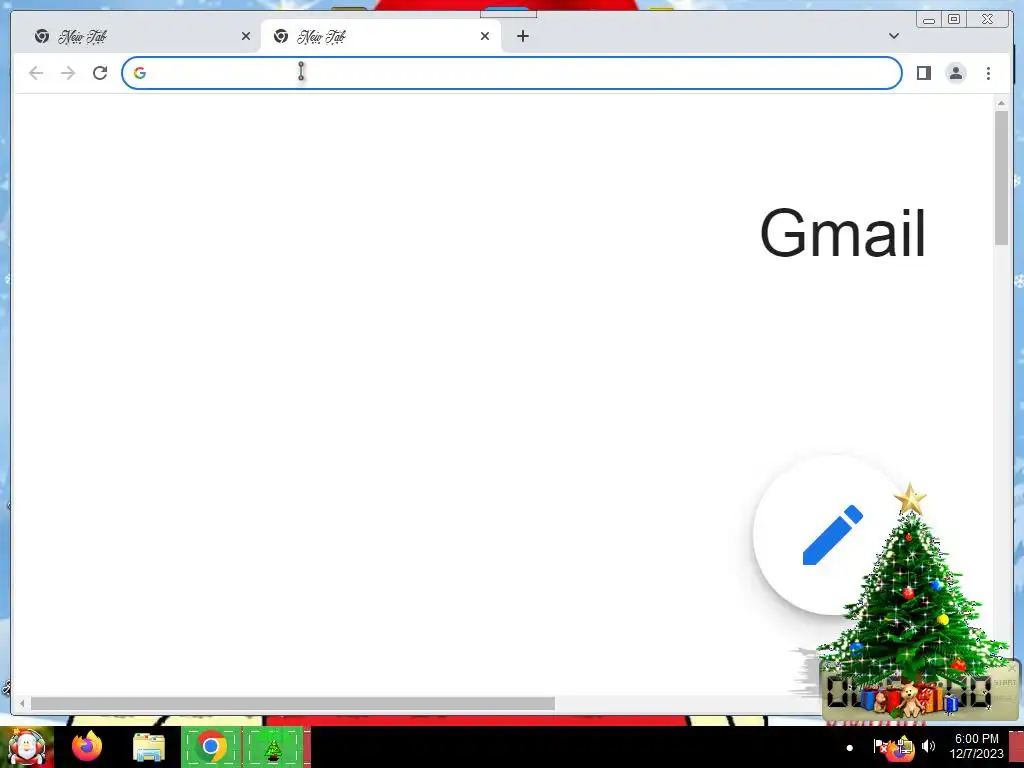Reload the current page

point(100,73)
